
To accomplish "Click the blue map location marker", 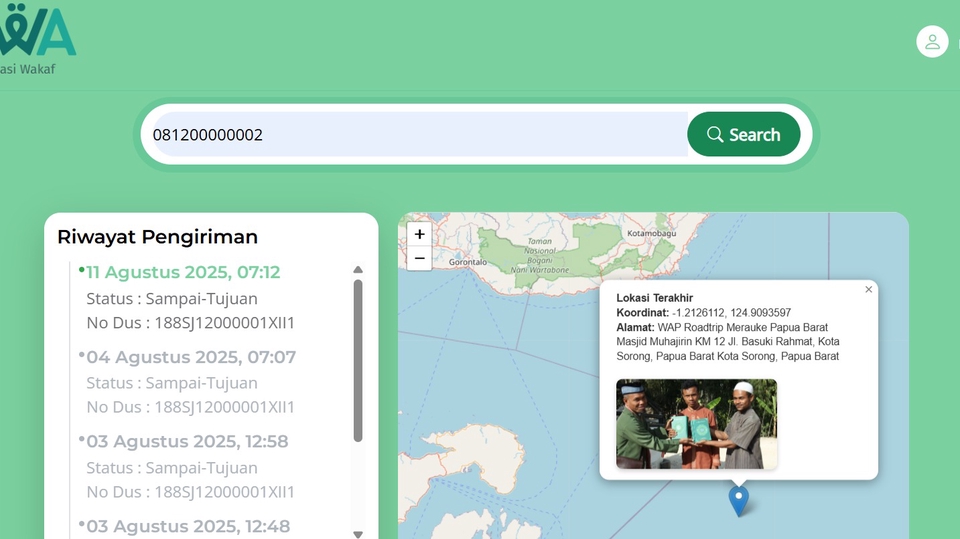I will click(738, 499).
